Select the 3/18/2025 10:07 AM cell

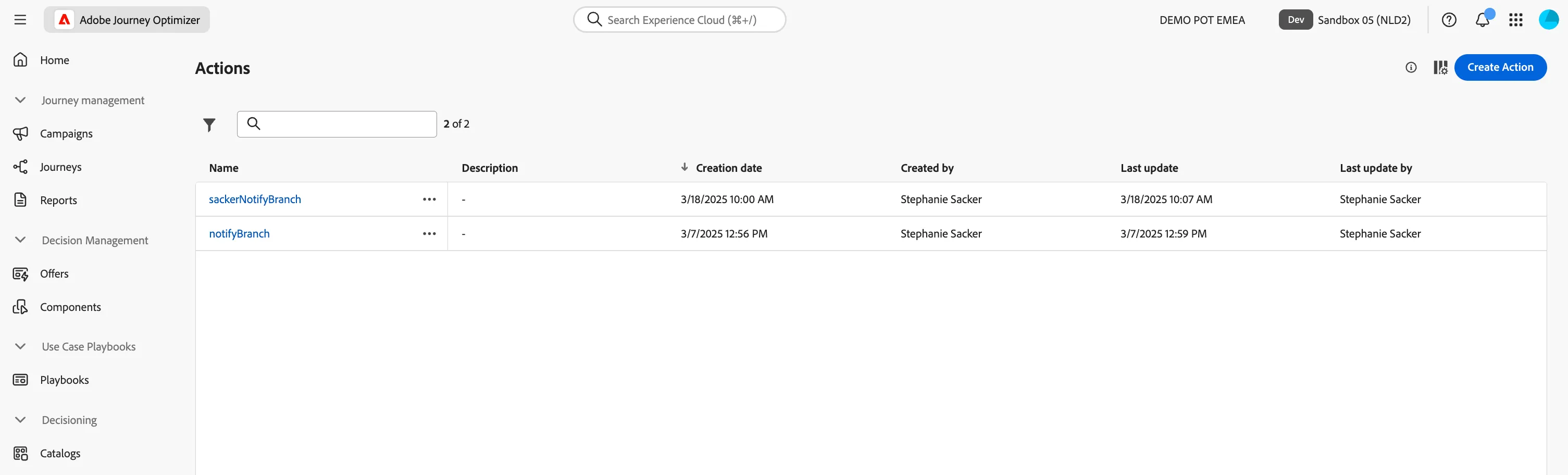[x=1166, y=199]
